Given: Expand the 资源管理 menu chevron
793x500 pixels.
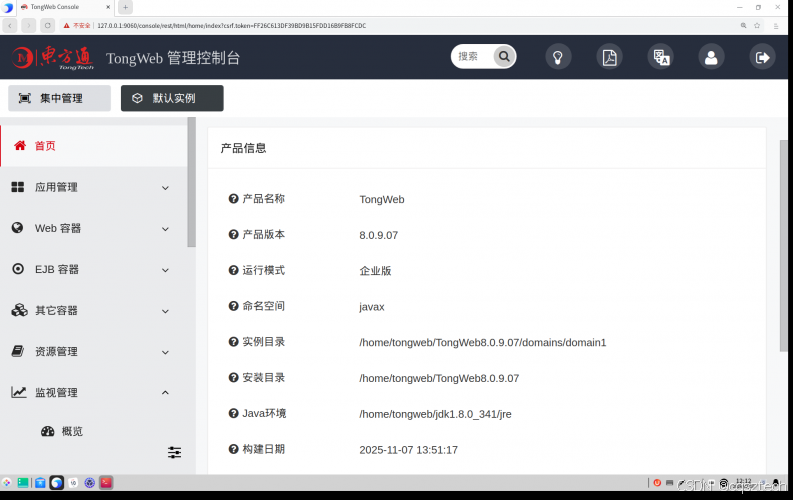Looking at the screenshot, I should [x=165, y=352].
